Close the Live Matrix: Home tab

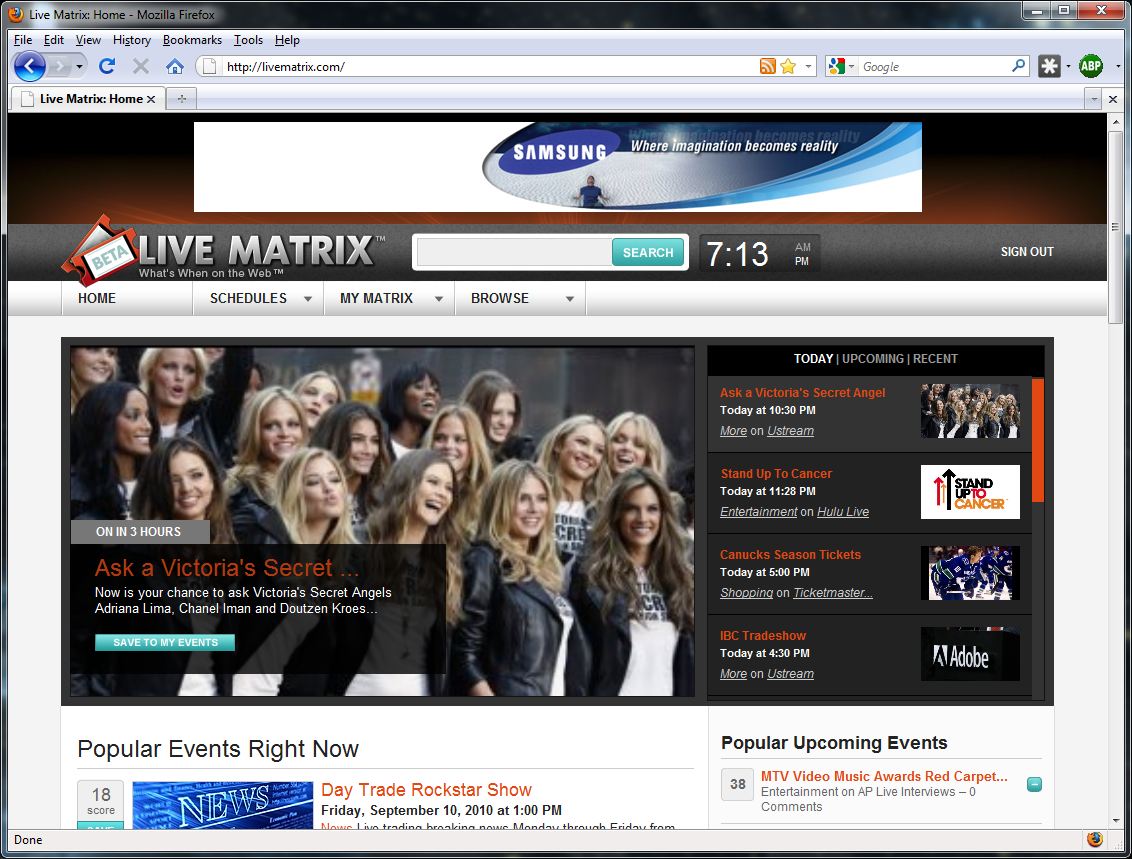click(151, 99)
